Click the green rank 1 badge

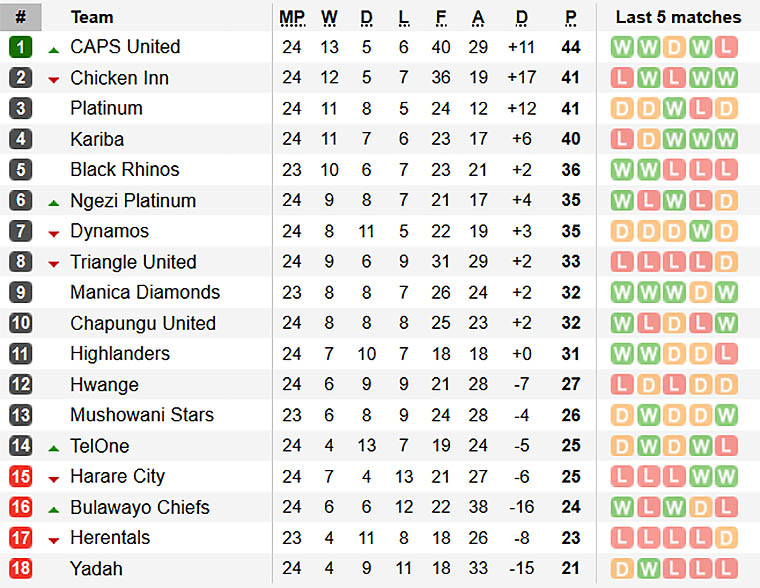20,47
